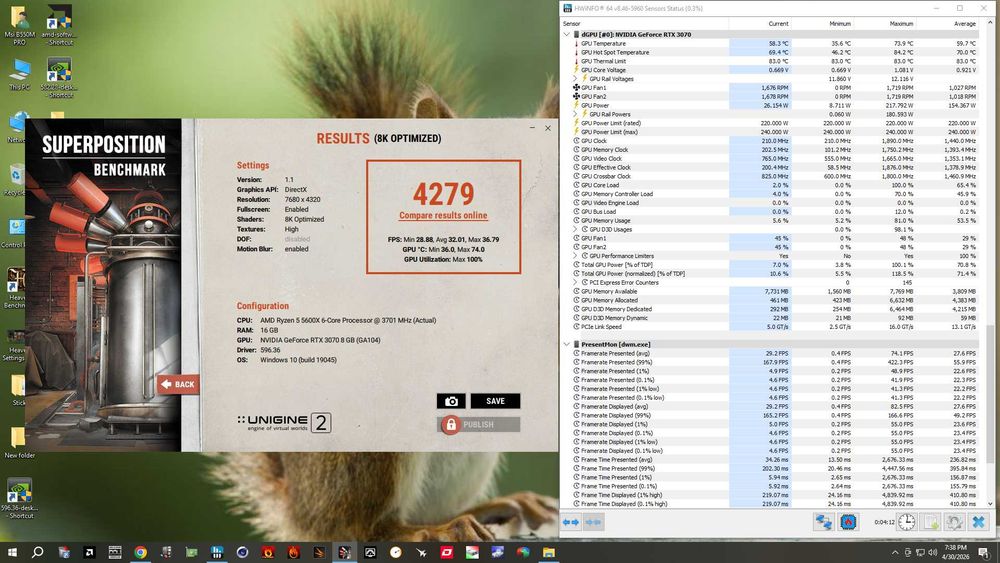Image resolution: width=1000 pixels, height=563 pixels.
Task: Click HWiNFO expand columns double-arrow icon
Action: click(571, 522)
